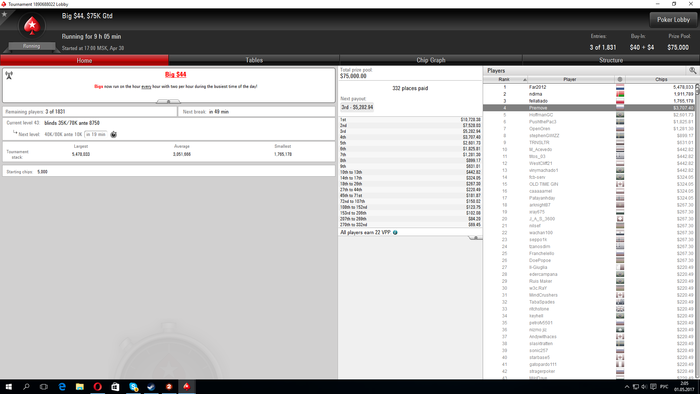The image size is (700, 394).
Task: Open Windows Start menu
Action: 8,386
